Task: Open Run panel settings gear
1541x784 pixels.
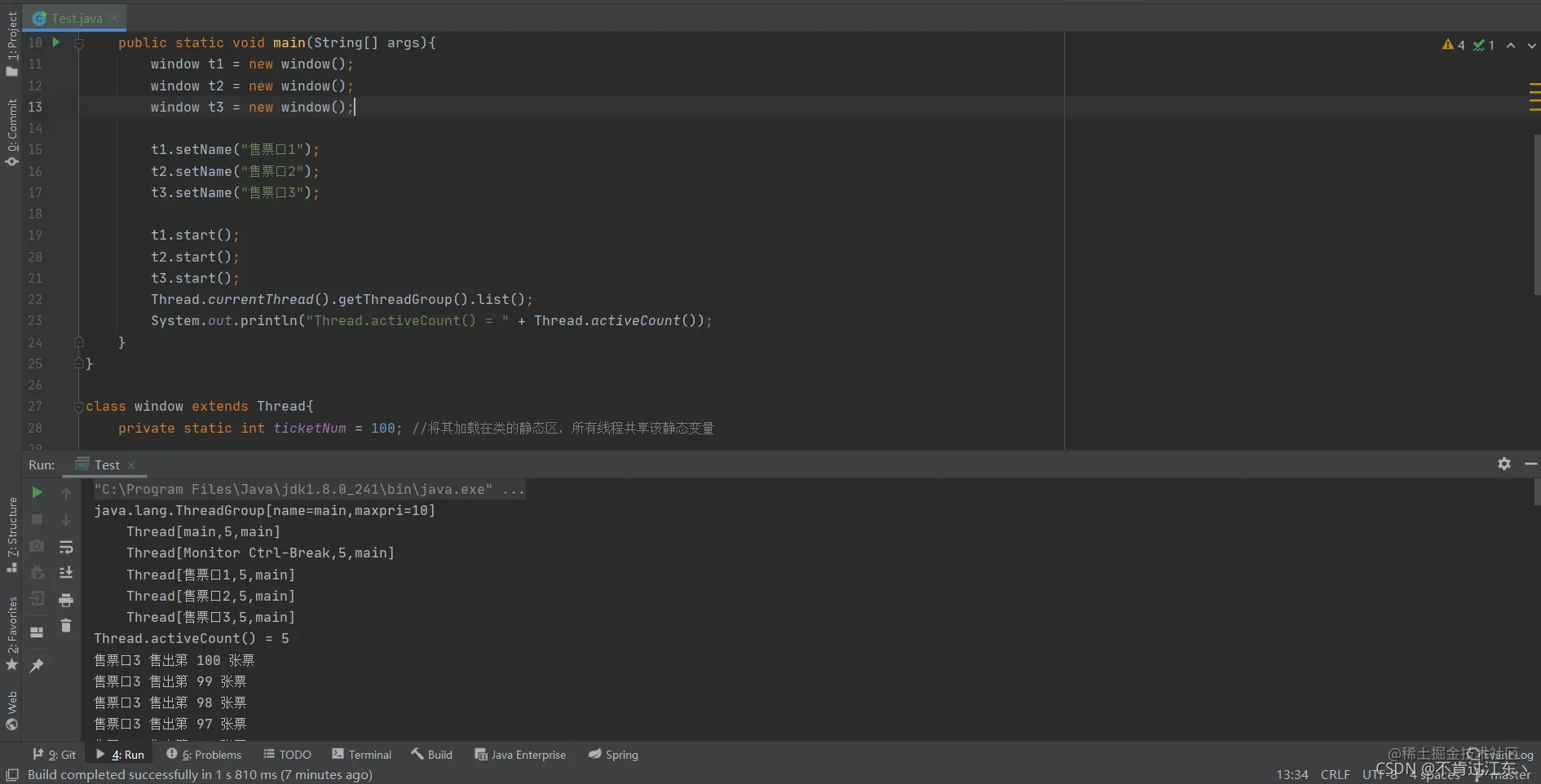Action: [1504, 464]
